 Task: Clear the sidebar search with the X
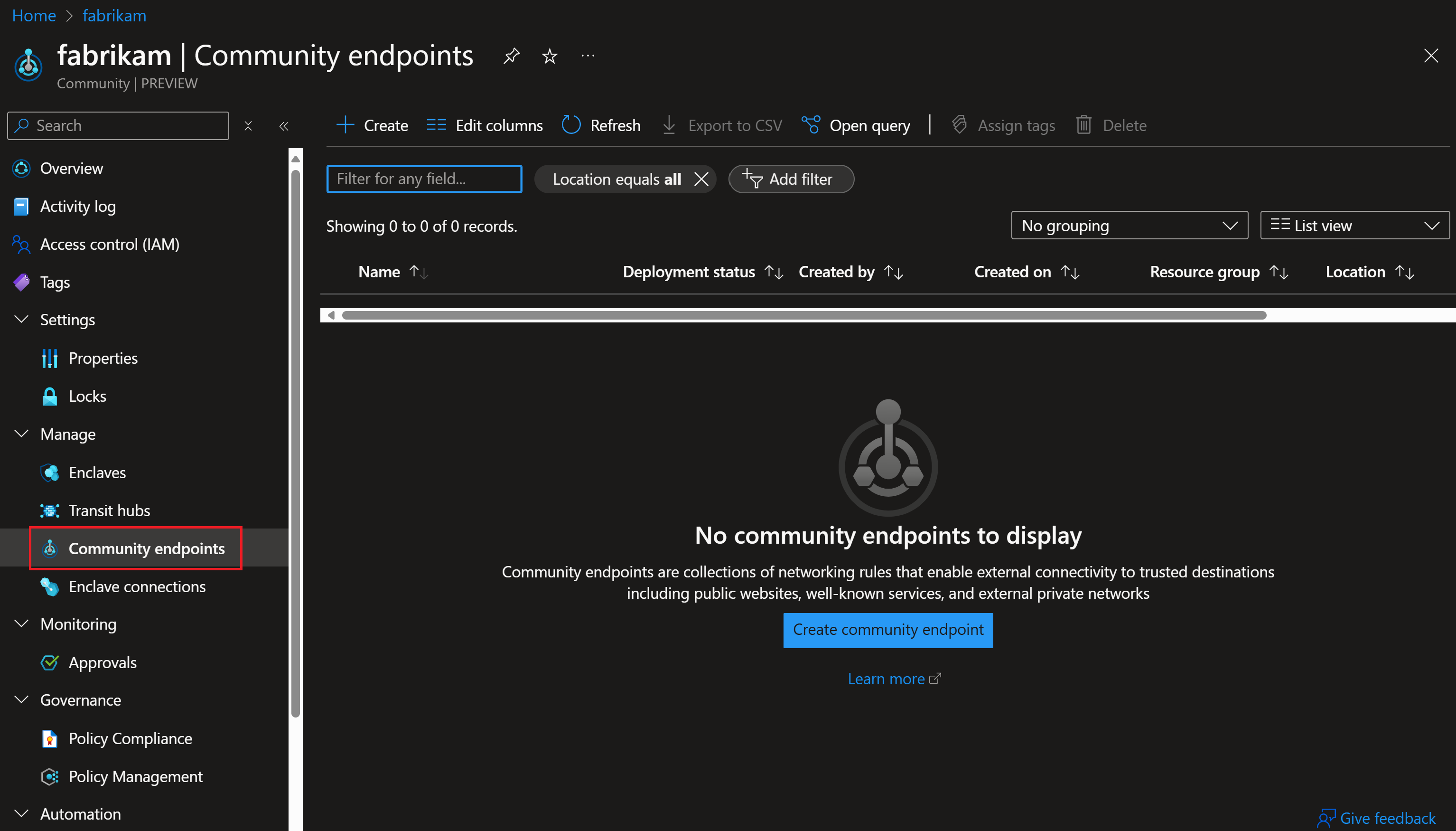coord(248,125)
